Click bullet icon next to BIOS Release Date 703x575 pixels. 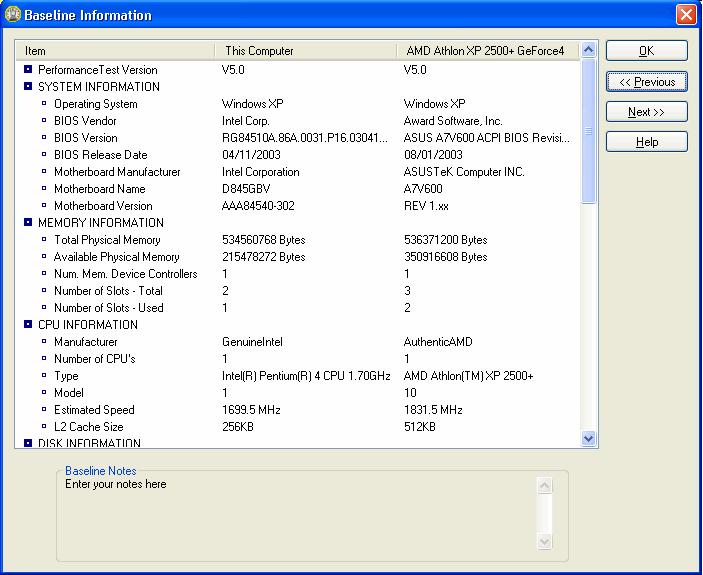(x=44, y=154)
